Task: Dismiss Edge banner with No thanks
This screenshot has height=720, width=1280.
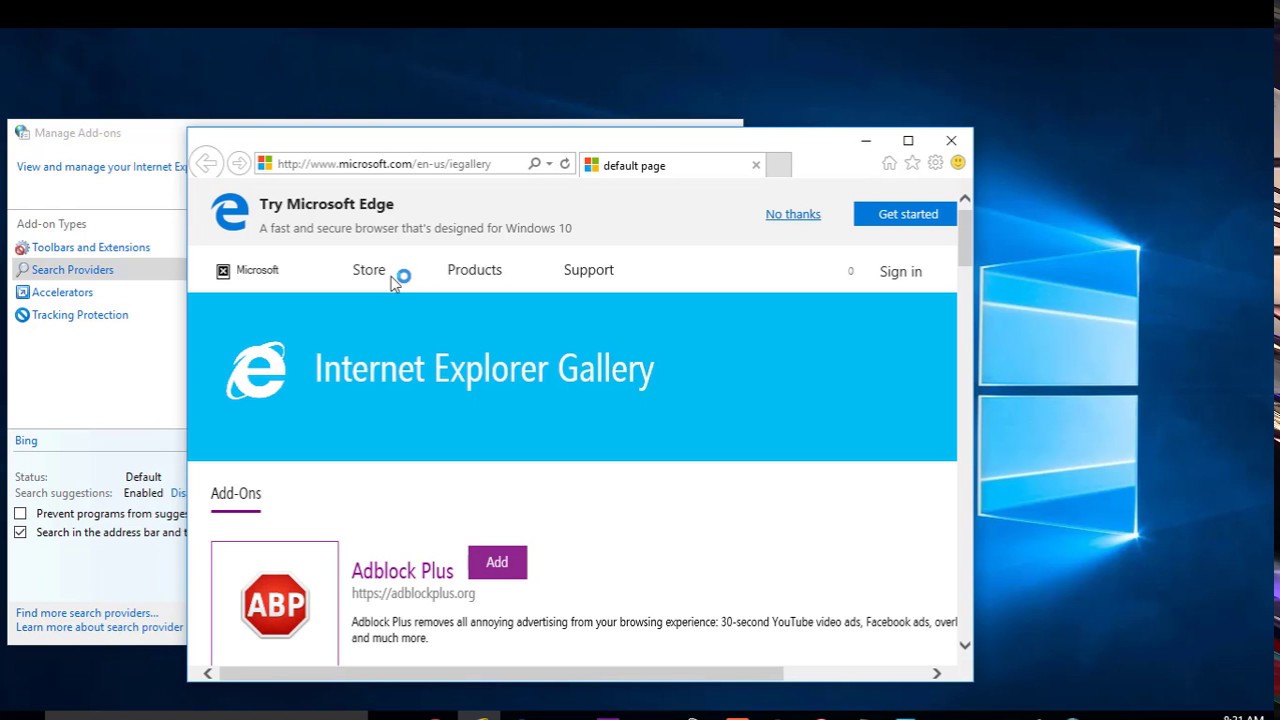Action: pos(793,214)
